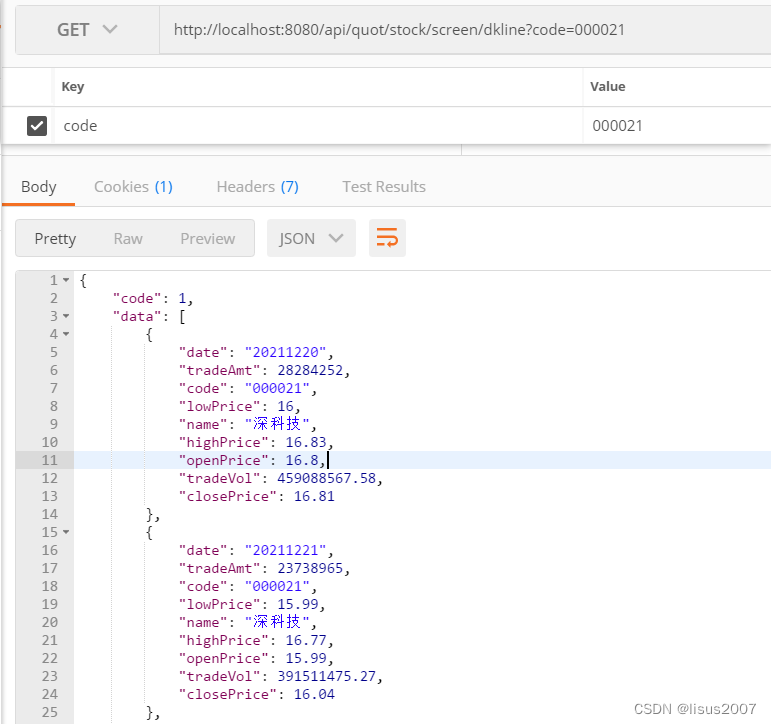Click line number 11 in the gutter
The image size is (771, 724).
pos(50,460)
